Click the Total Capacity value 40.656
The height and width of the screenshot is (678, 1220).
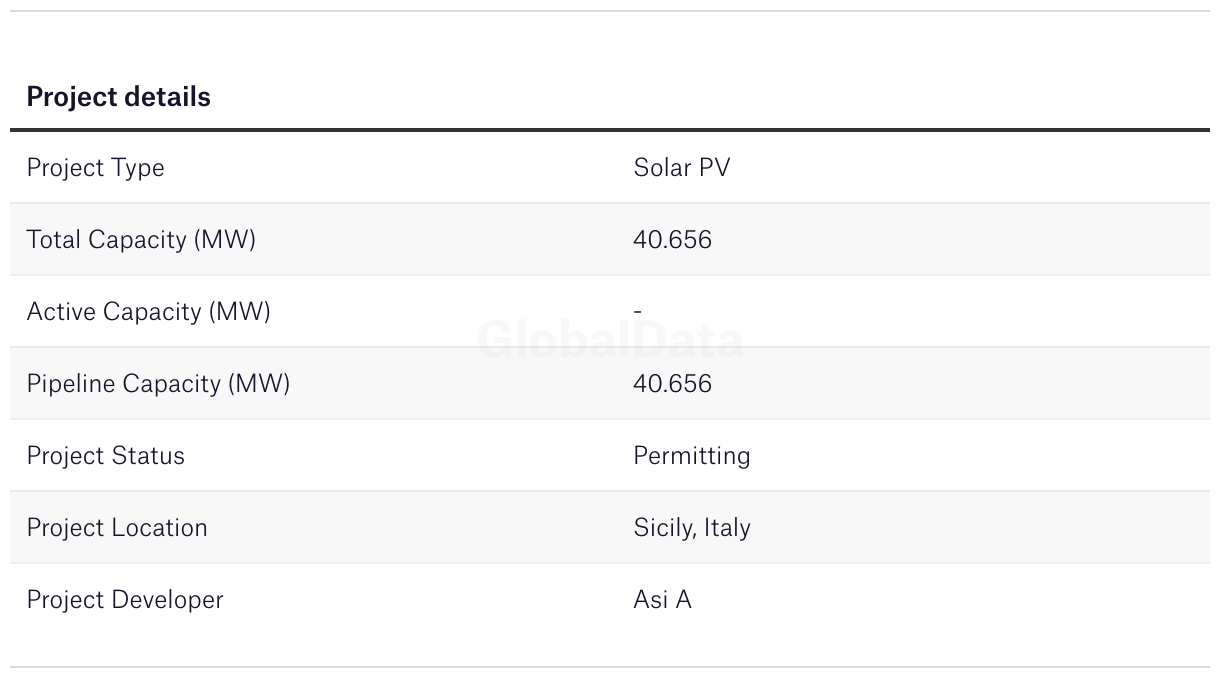pos(672,240)
